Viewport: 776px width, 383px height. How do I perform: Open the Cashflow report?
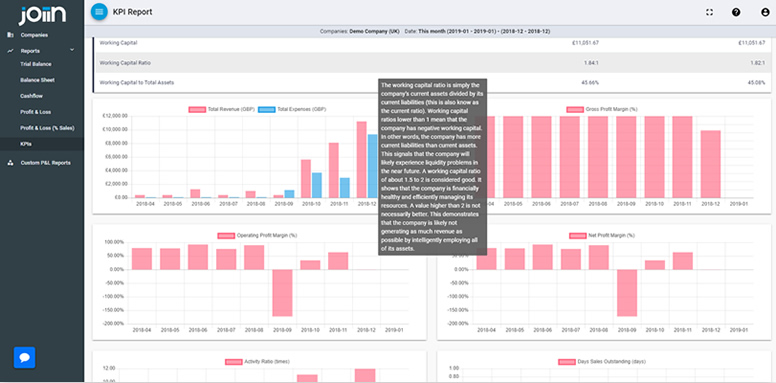point(31,96)
